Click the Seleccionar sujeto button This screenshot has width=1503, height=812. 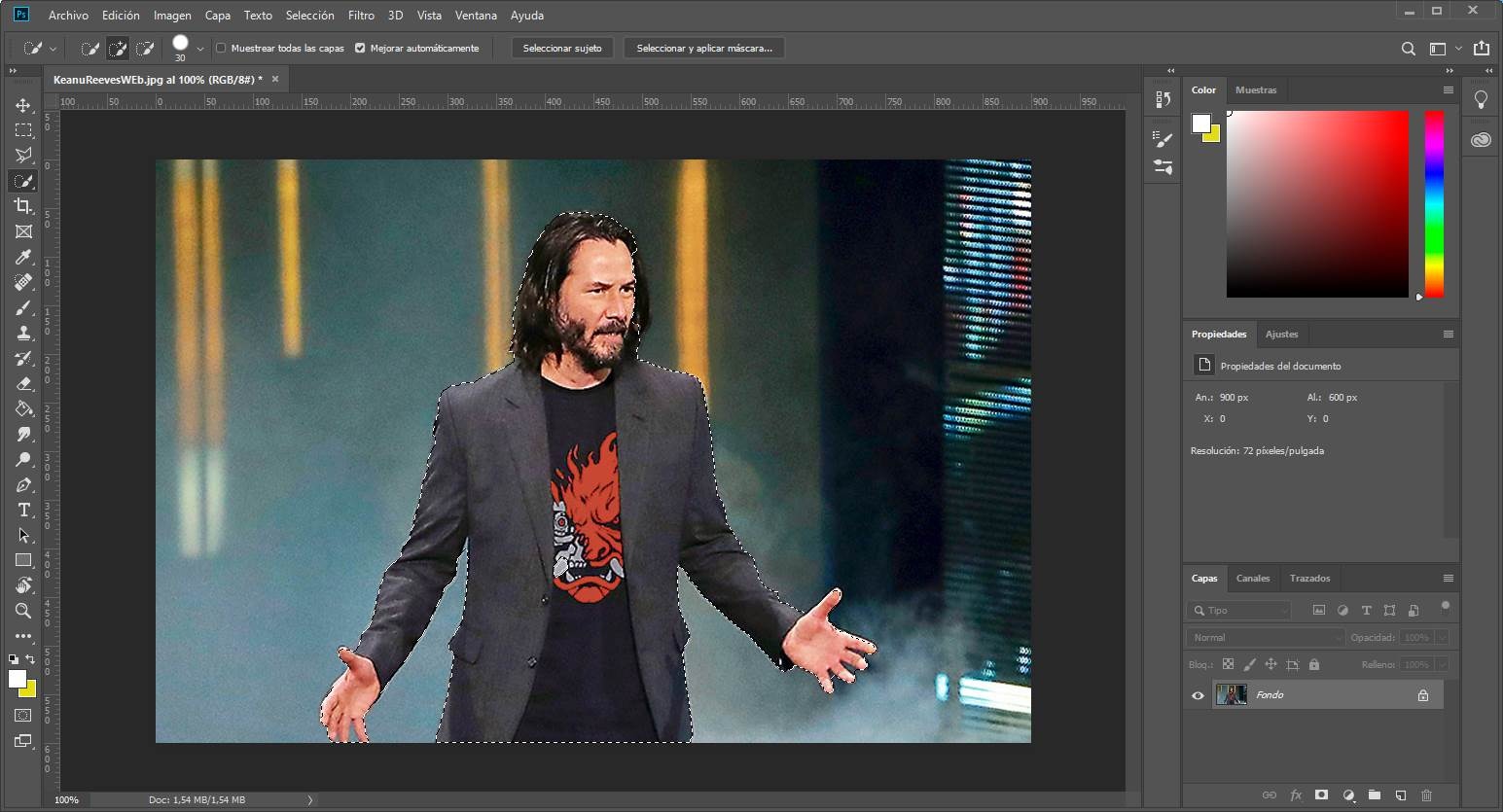pos(562,48)
